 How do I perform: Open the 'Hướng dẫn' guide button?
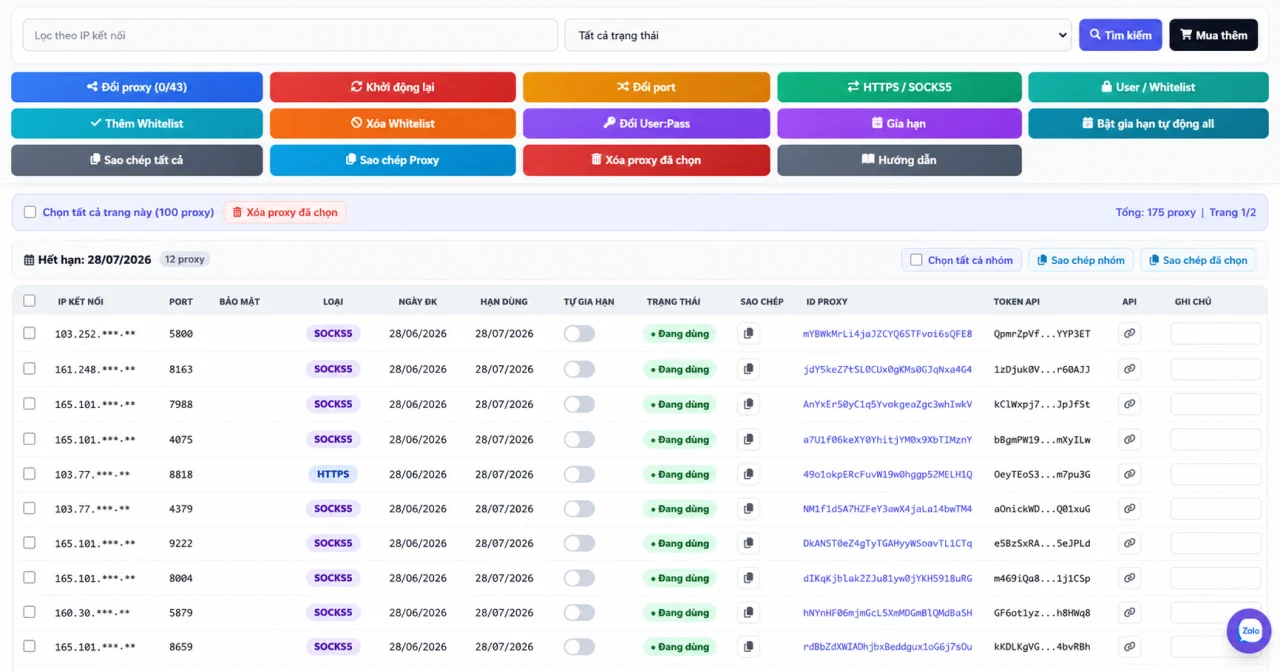coord(899,160)
